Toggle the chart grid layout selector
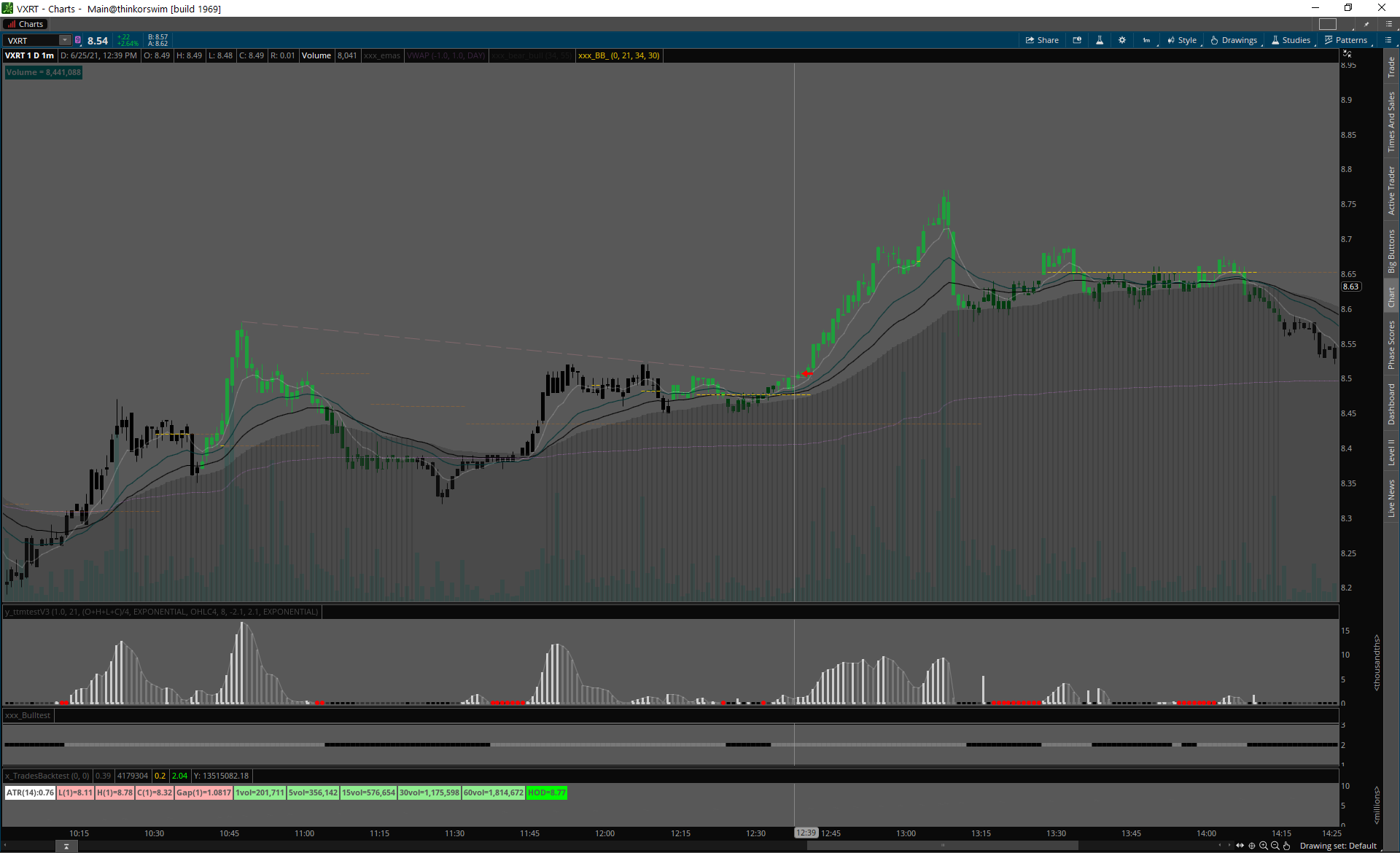Screen dimensions: 1400x853 tap(1328, 24)
